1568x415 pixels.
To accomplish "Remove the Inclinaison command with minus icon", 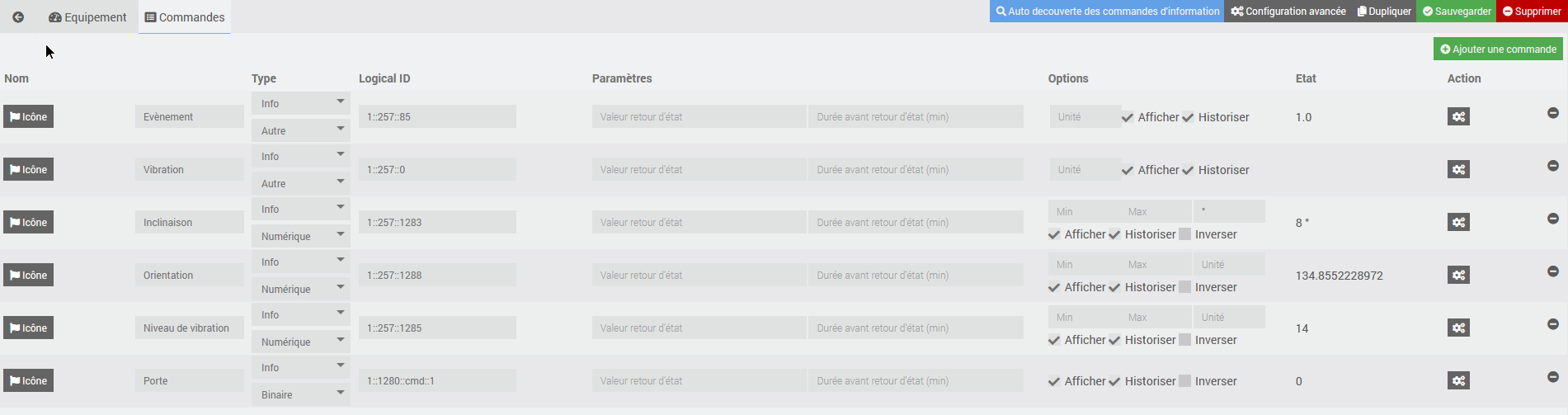I will [x=1552, y=219].
